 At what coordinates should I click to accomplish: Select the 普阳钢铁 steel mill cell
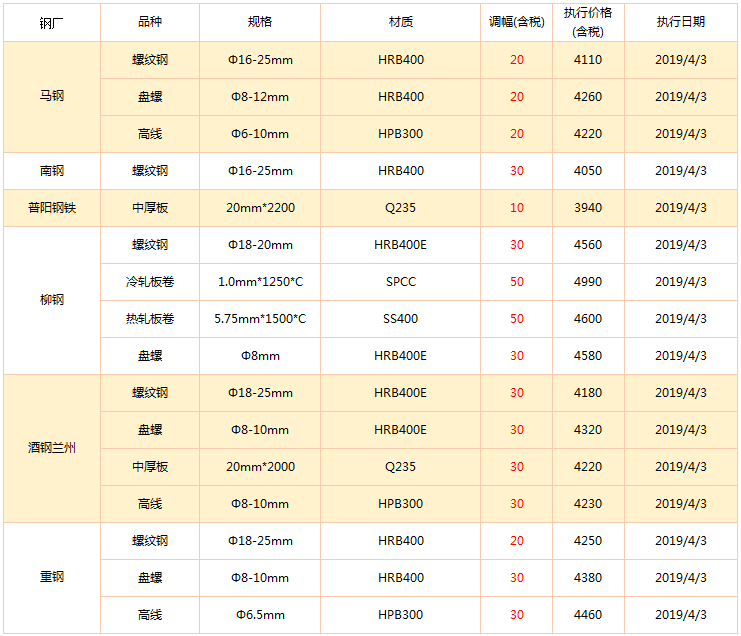(x=52, y=208)
